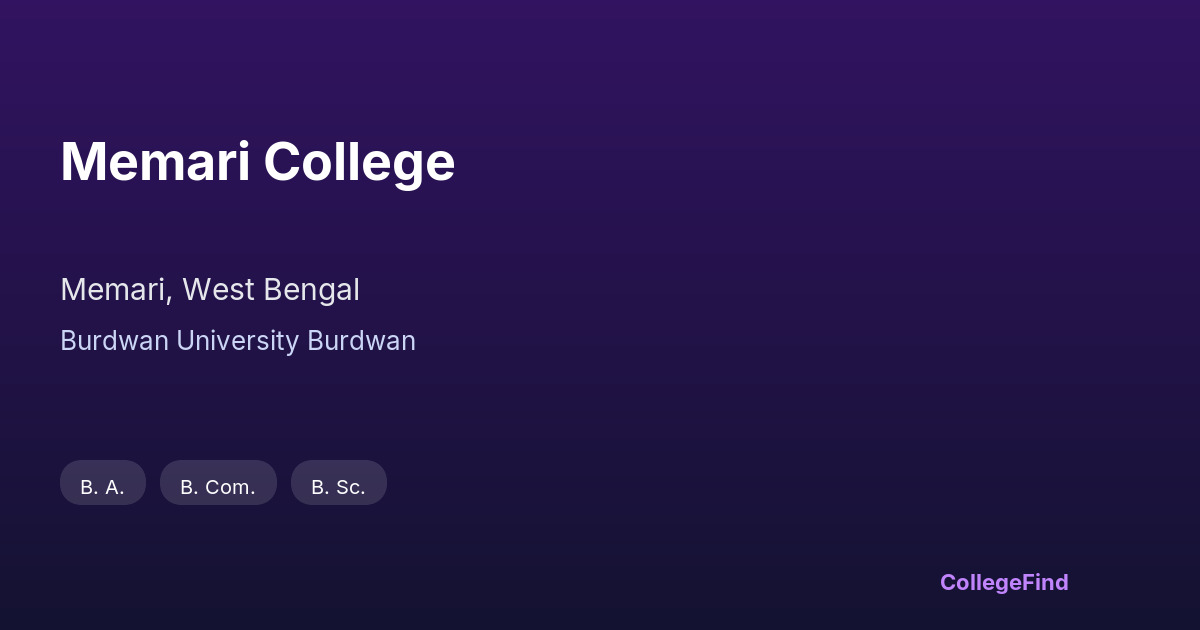1200x630 pixels.
Task: Click the Memari, West Bengal location text
Action: tap(210, 290)
